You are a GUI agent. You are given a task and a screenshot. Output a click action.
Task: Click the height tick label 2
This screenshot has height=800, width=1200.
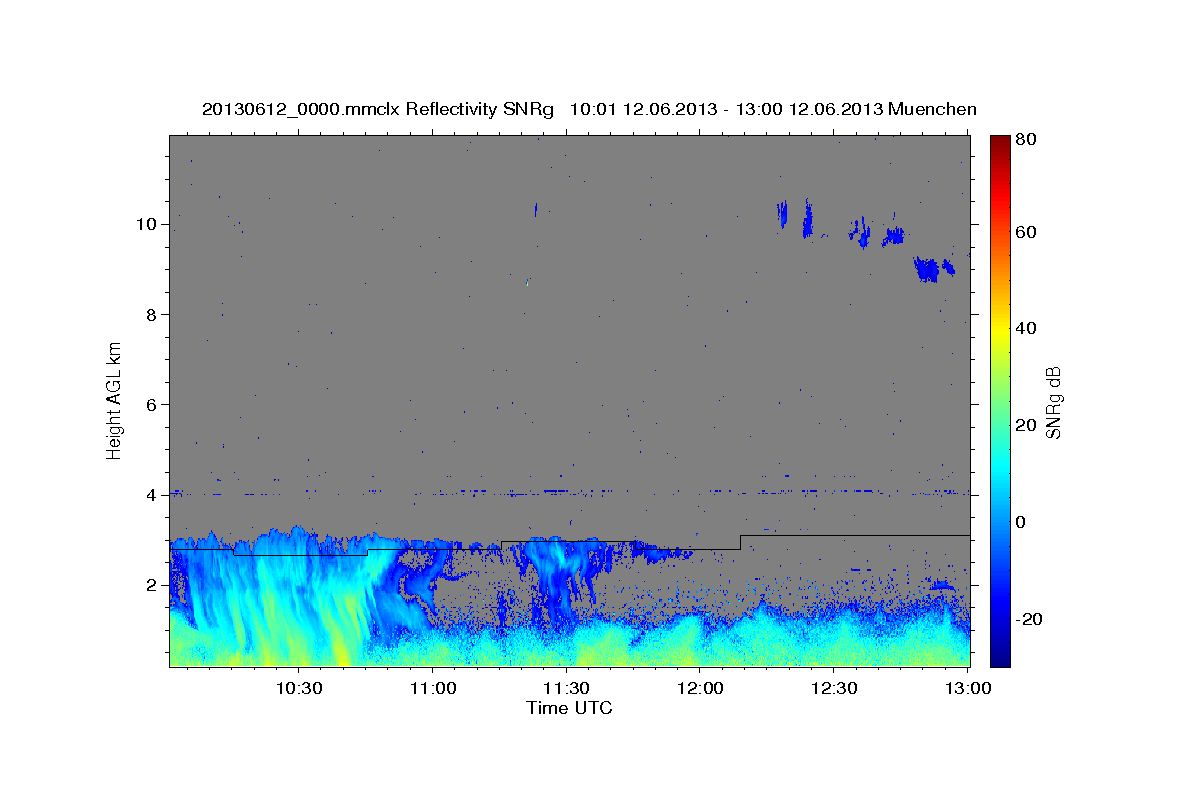[152, 585]
